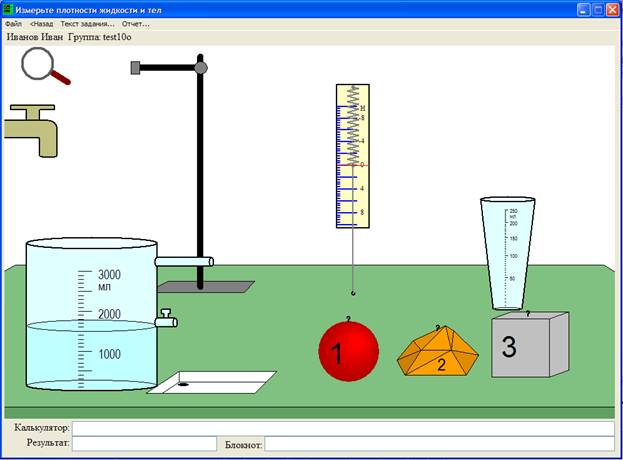Select the magnifying glass tool
This screenshot has height=460, width=623.
click(45, 66)
